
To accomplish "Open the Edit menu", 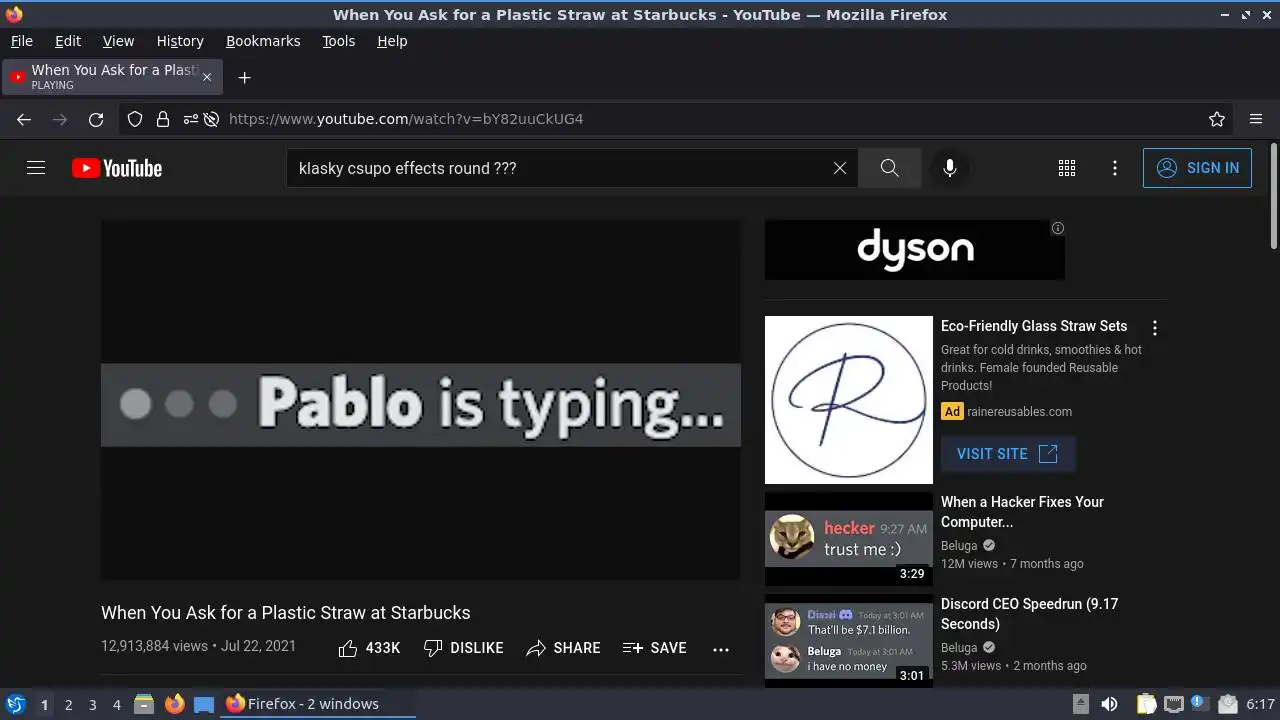I will (x=68, y=41).
